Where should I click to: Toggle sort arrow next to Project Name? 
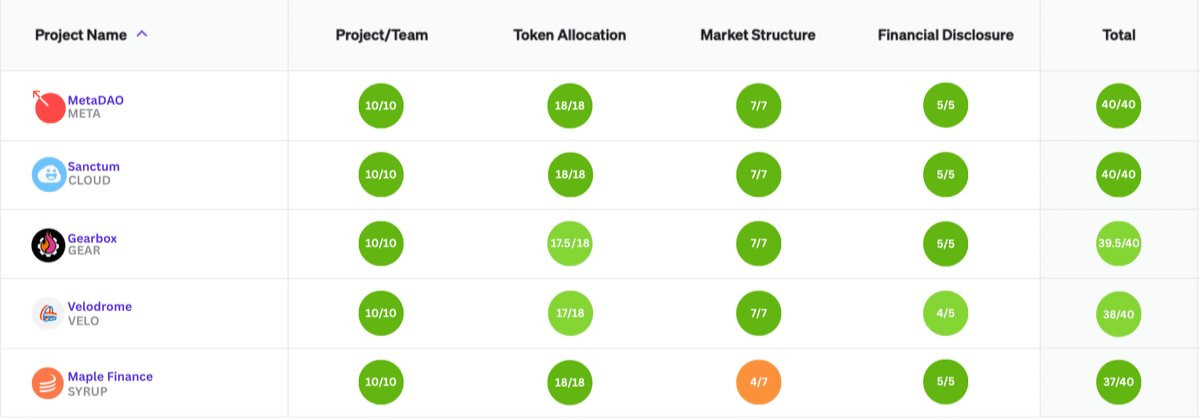[142, 34]
